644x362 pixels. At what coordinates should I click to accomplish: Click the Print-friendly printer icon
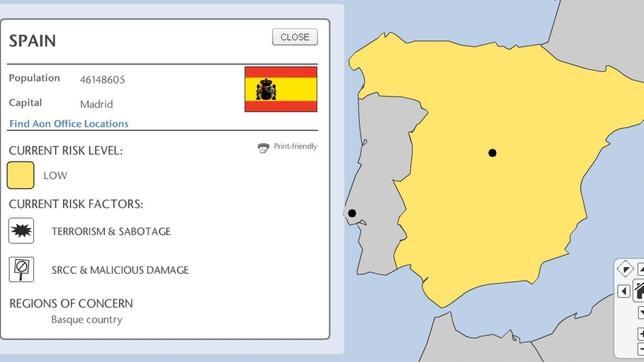coord(263,148)
